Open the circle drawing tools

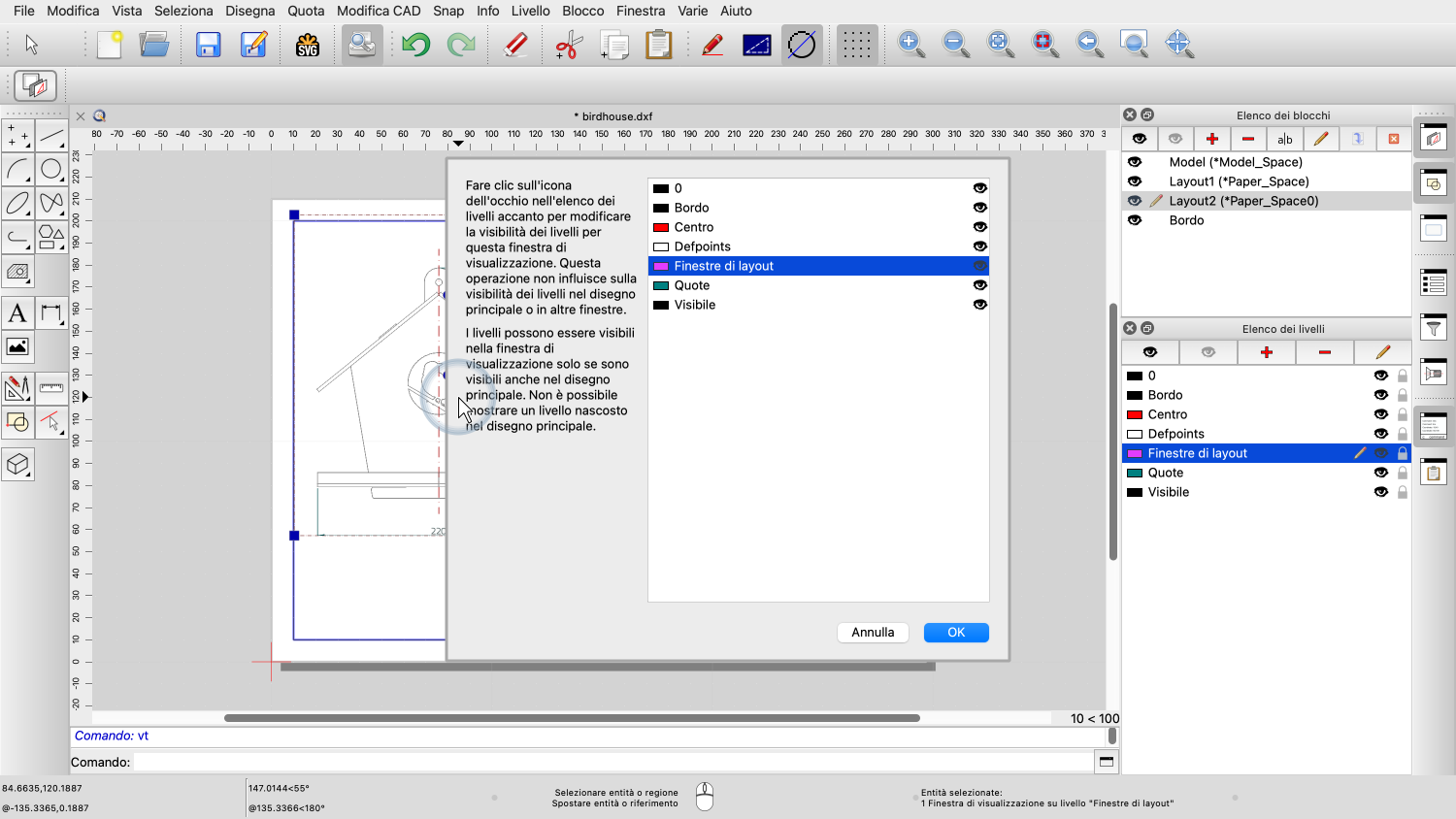coord(51,170)
